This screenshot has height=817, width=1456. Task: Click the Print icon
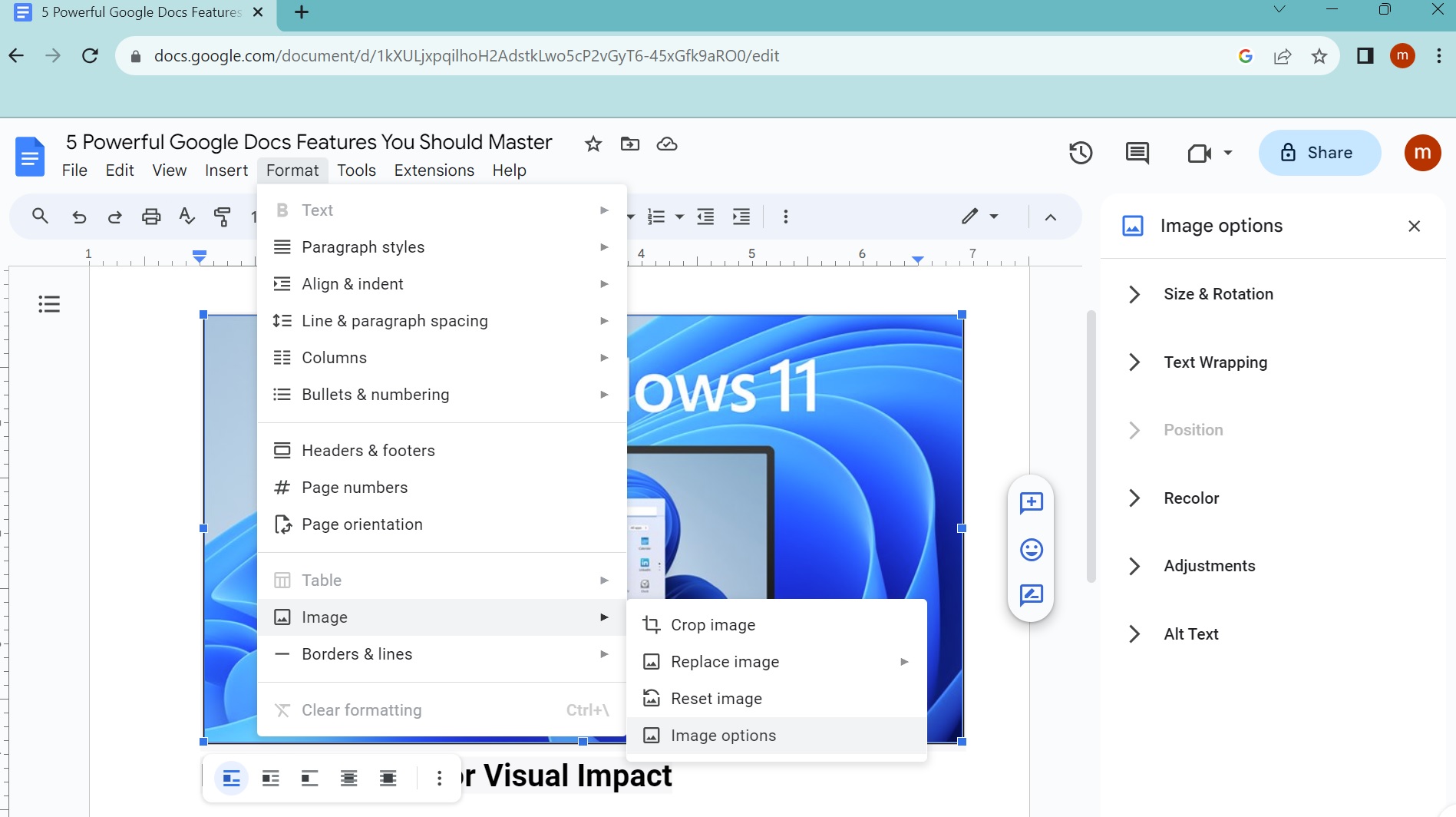coord(152,217)
